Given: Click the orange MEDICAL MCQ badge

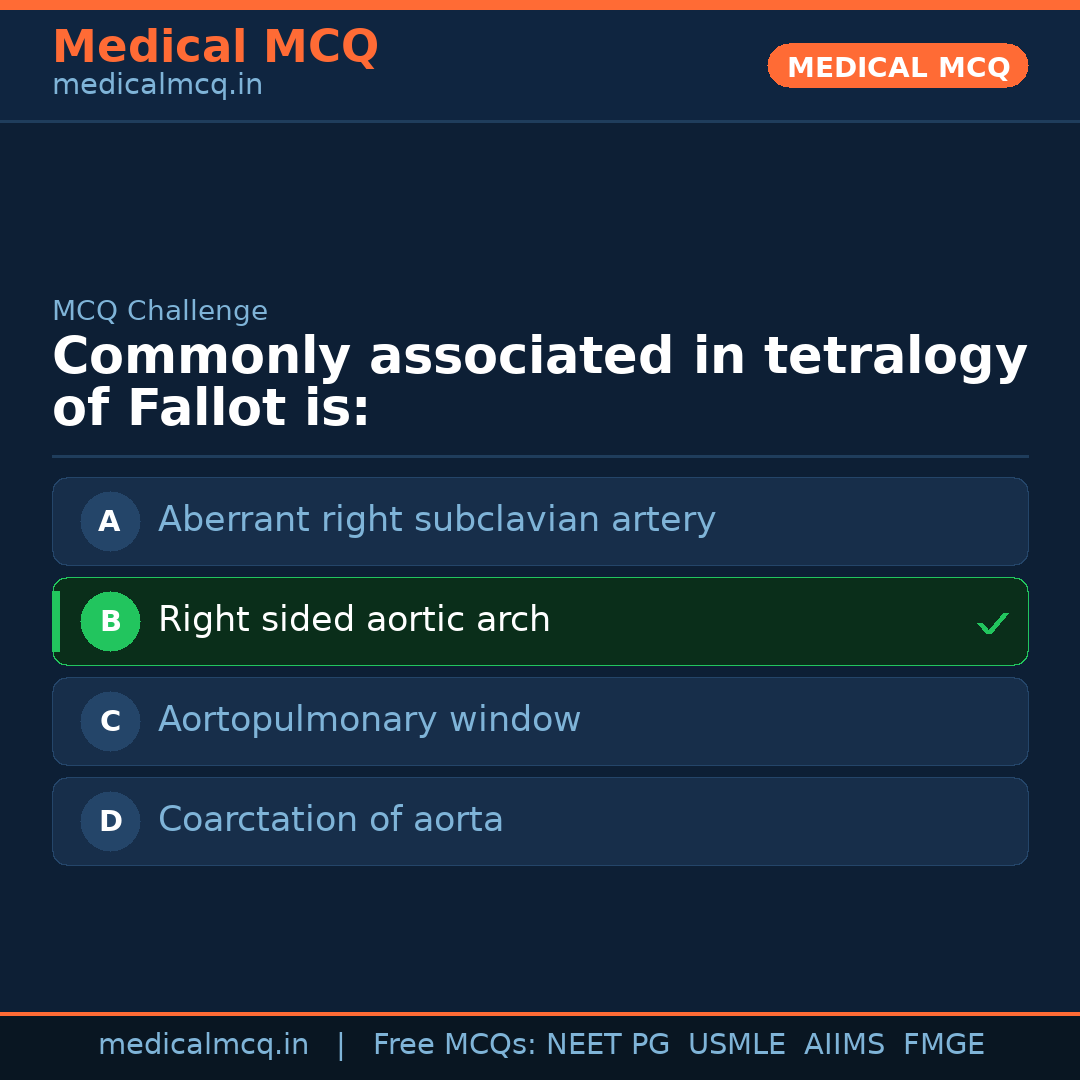Looking at the screenshot, I should pos(897,66).
